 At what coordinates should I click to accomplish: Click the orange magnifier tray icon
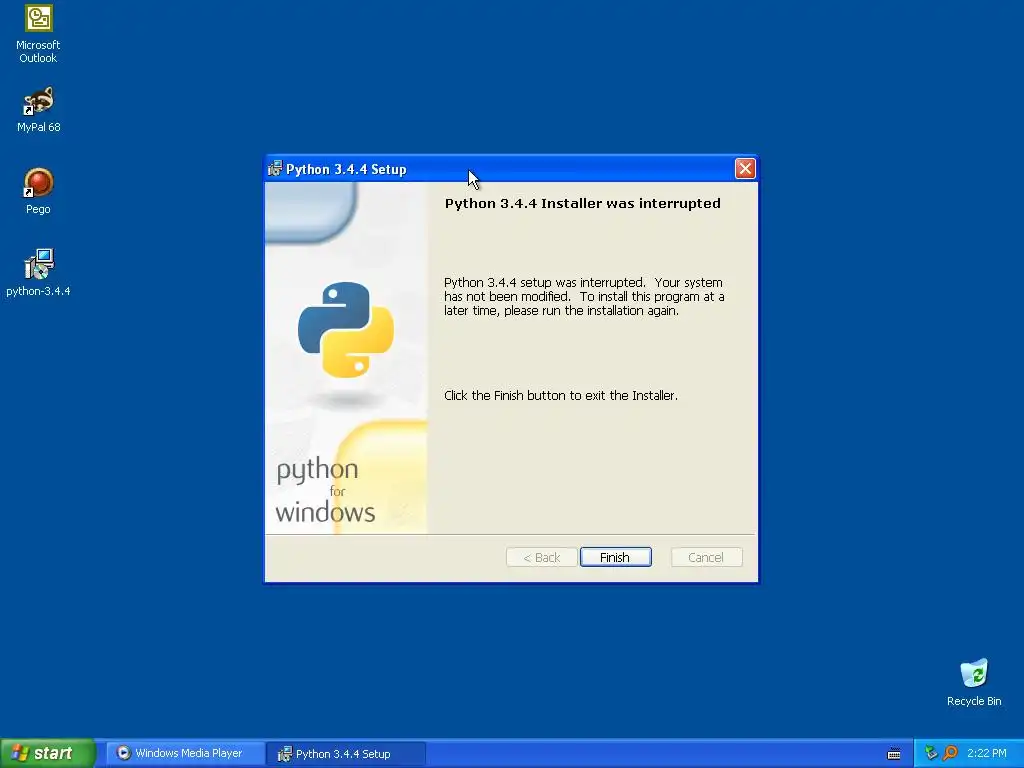point(950,753)
